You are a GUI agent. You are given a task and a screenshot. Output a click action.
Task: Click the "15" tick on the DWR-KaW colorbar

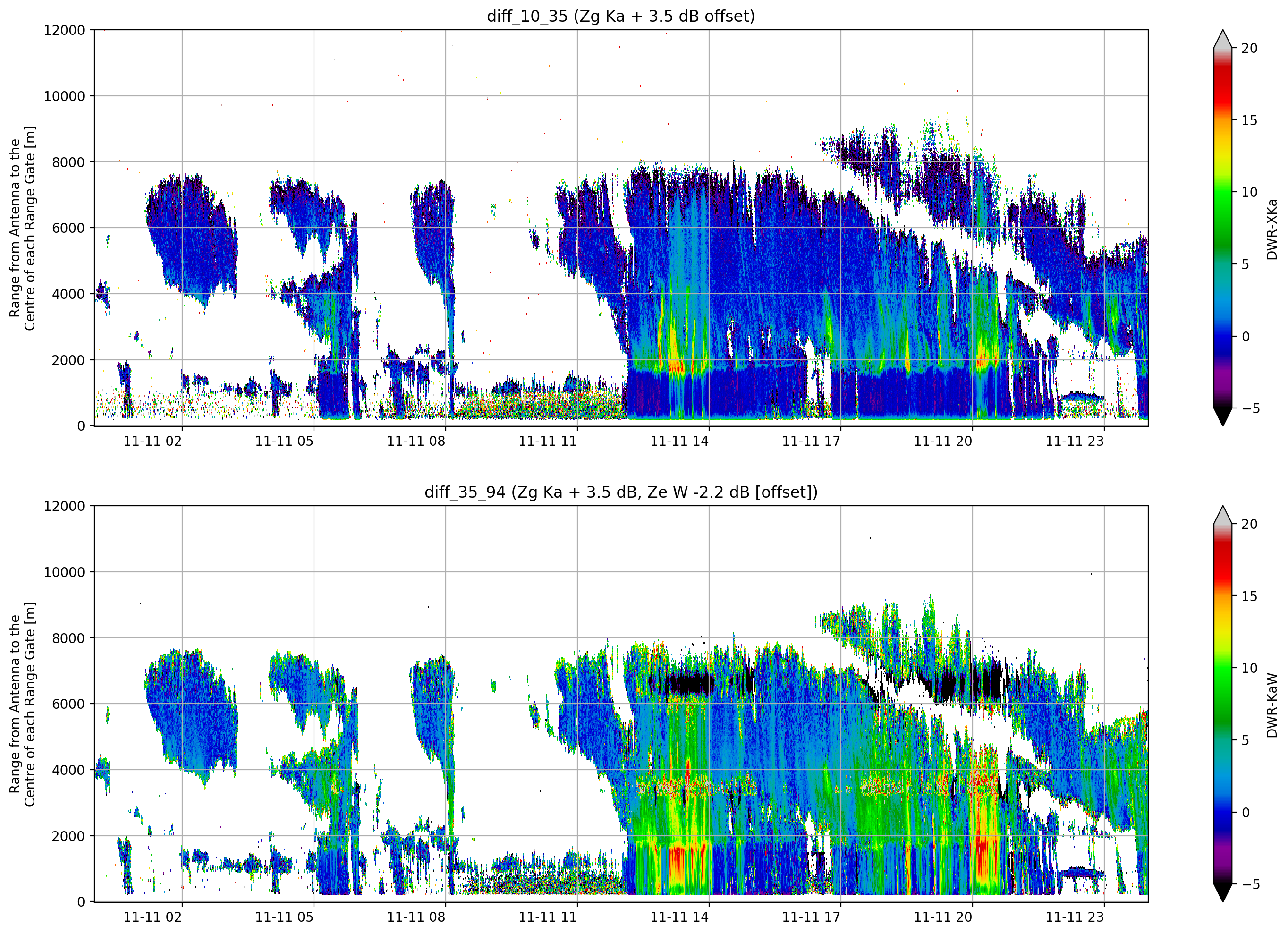1249,596
